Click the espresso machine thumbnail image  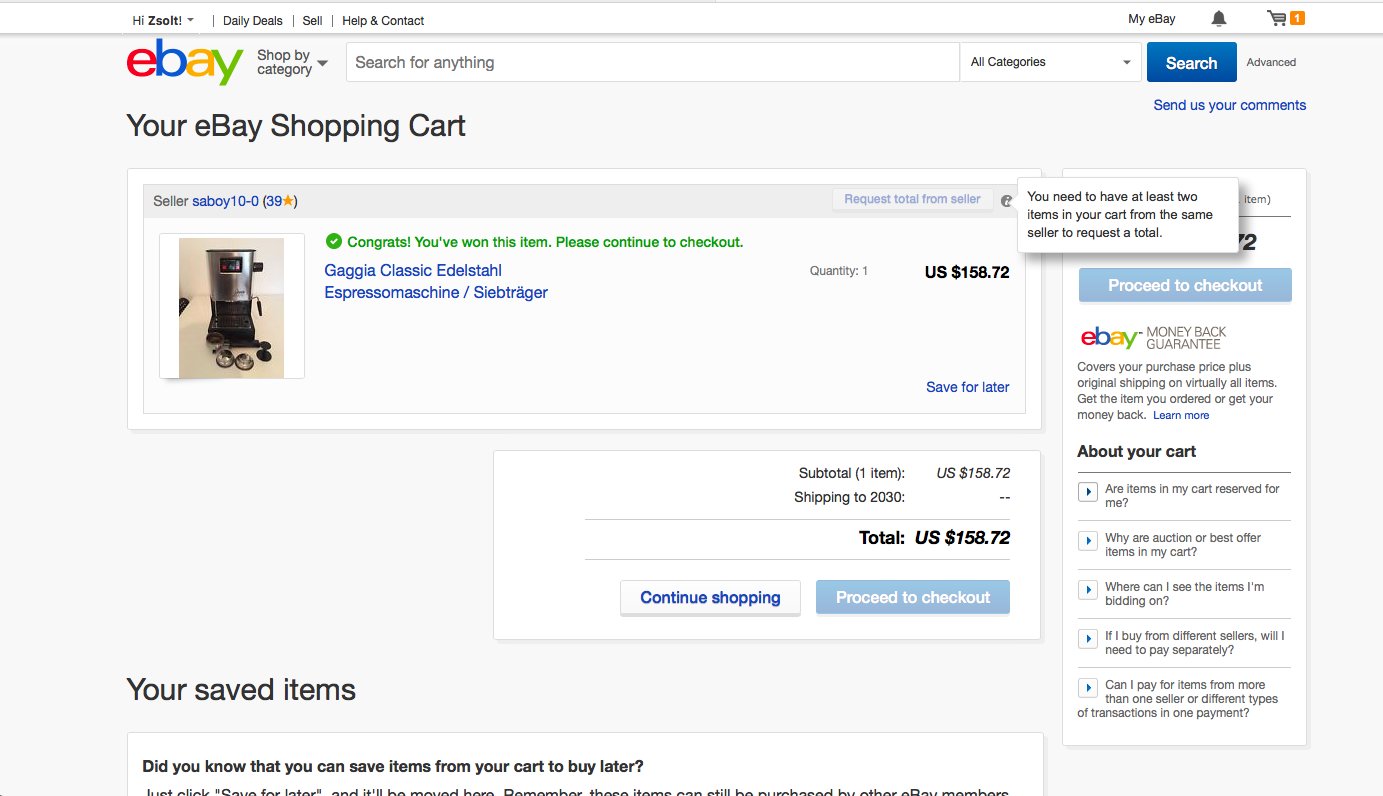click(232, 306)
